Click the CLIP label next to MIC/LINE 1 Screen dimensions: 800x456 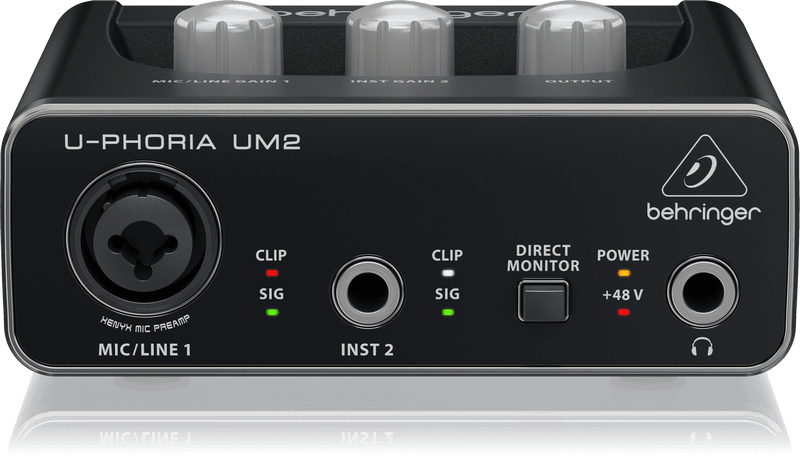tap(271, 255)
